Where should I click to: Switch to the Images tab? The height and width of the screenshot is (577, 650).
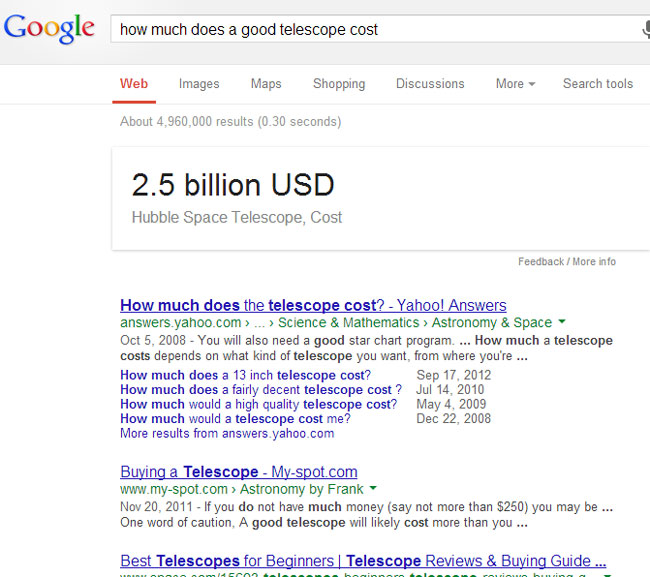point(199,84)
